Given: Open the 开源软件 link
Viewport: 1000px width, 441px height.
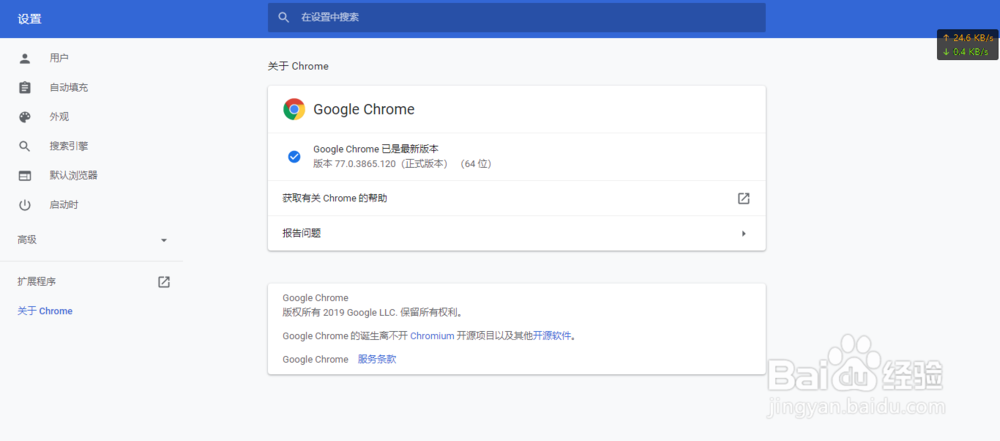Looking at the screenshot, I should click(x=552, y=336).
